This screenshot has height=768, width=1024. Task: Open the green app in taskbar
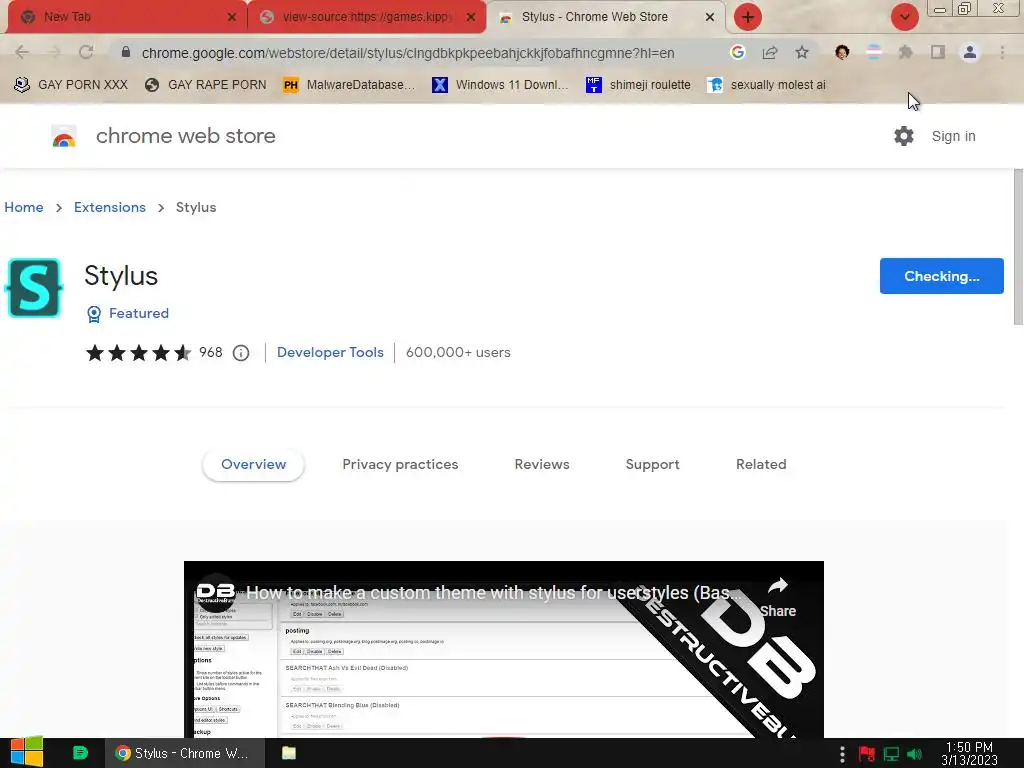click(80, 753)
